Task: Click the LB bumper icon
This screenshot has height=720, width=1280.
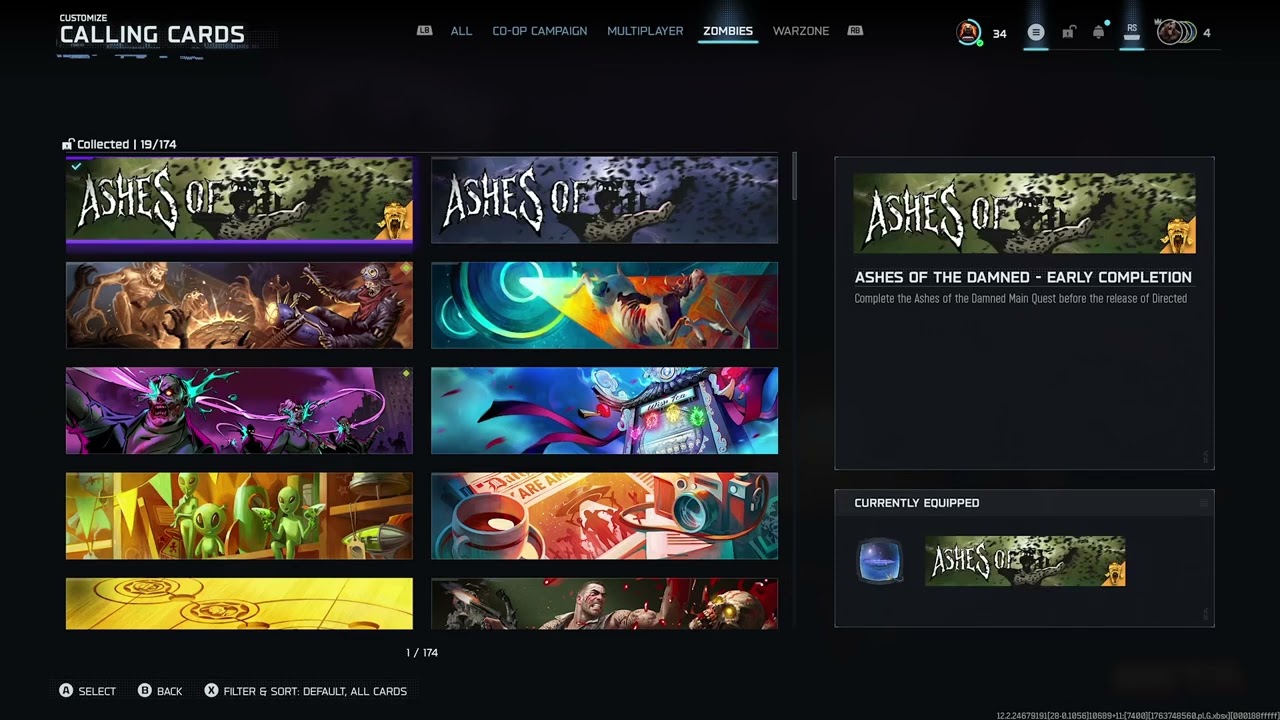Action: point(425,31)
